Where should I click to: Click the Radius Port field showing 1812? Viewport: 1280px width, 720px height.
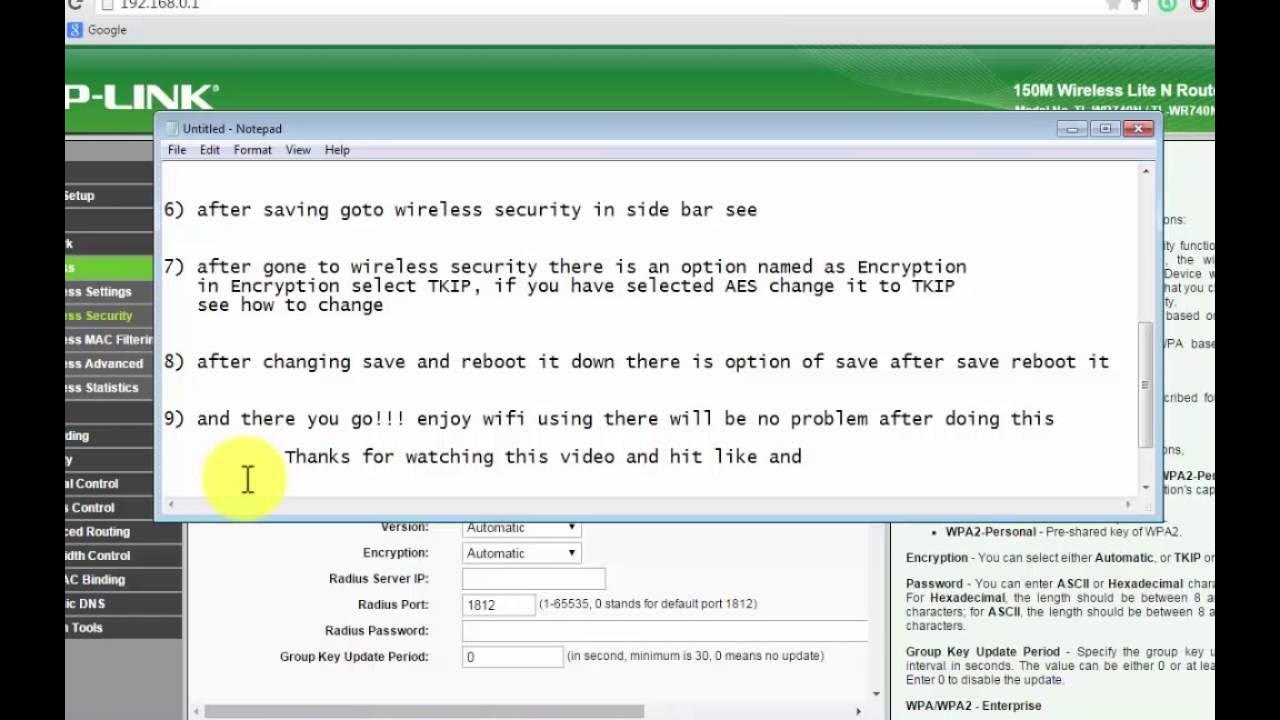click(x=498, y=605)
